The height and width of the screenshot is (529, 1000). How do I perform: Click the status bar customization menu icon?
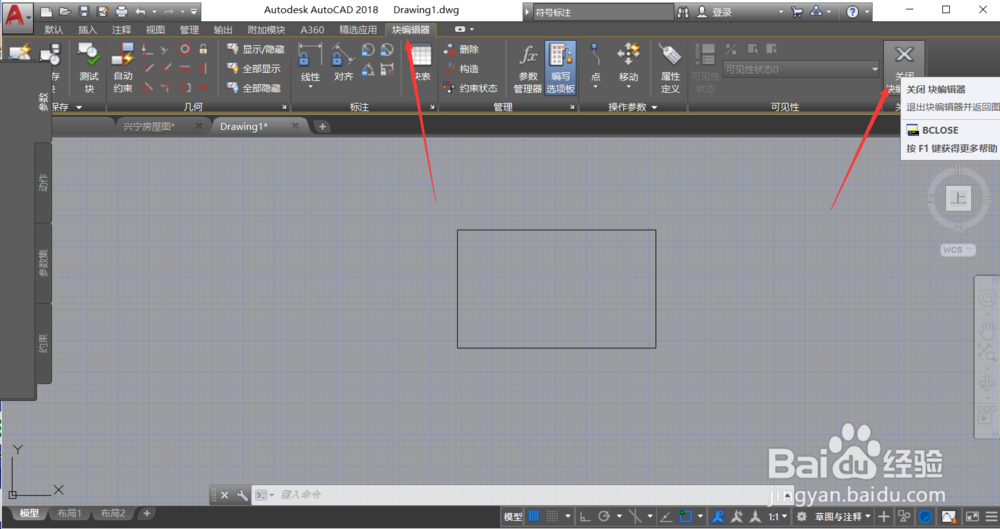tap(990, 516)
